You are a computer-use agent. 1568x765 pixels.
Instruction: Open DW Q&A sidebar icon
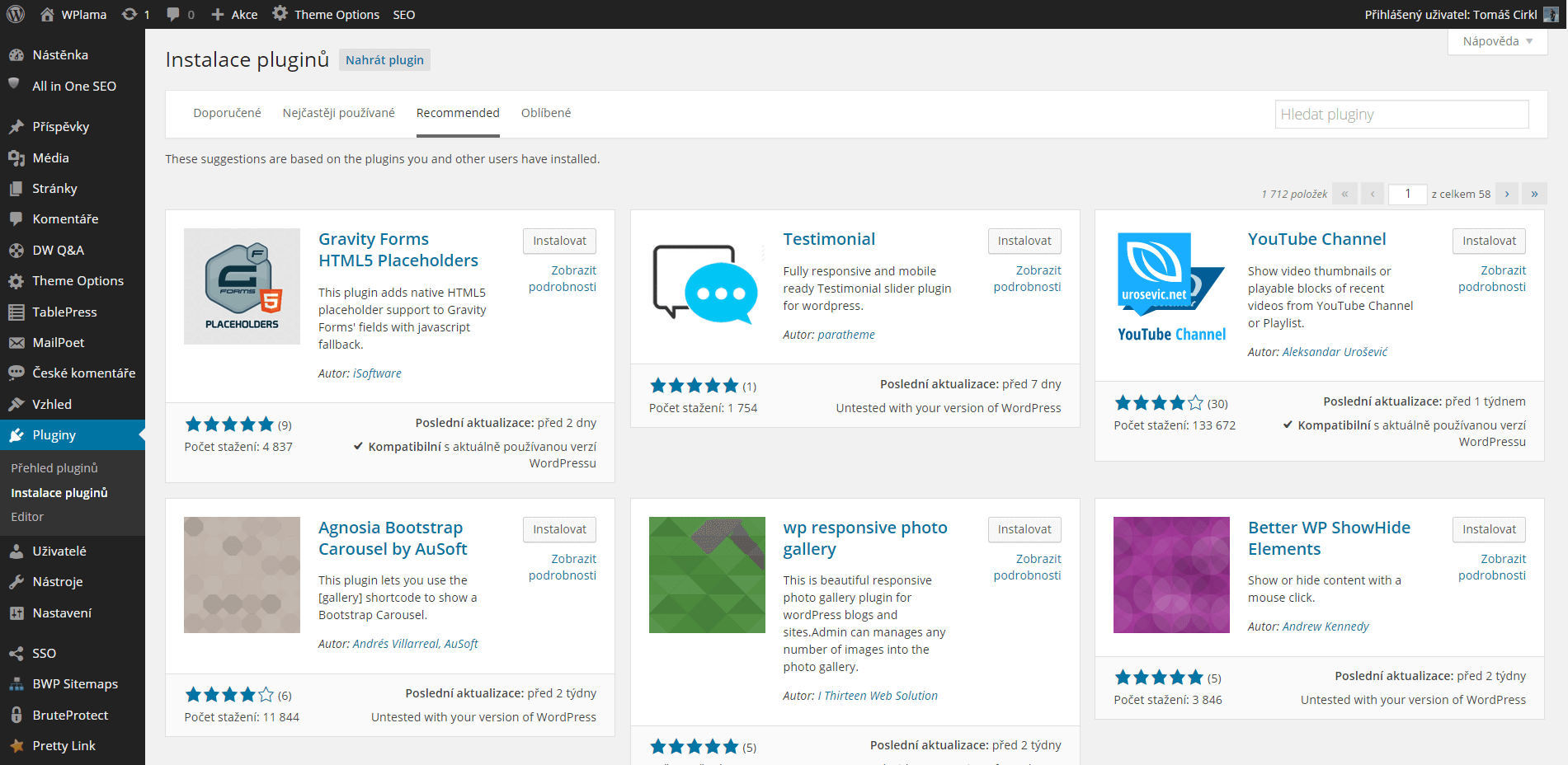pyautogui.click(x=16, y=250)
